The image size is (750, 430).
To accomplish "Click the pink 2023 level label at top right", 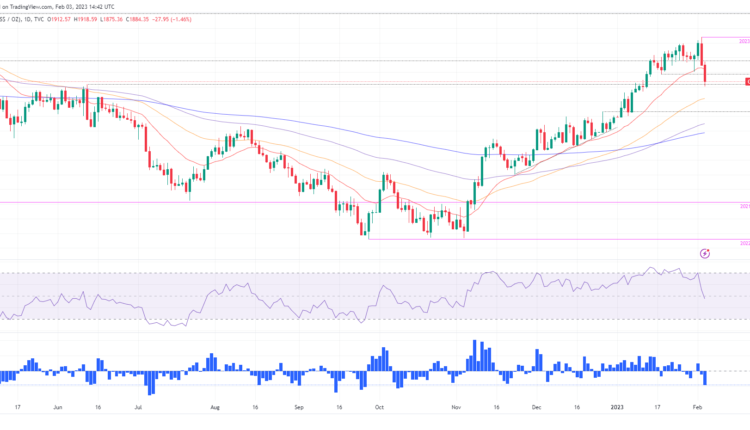I will pos(745,40).
